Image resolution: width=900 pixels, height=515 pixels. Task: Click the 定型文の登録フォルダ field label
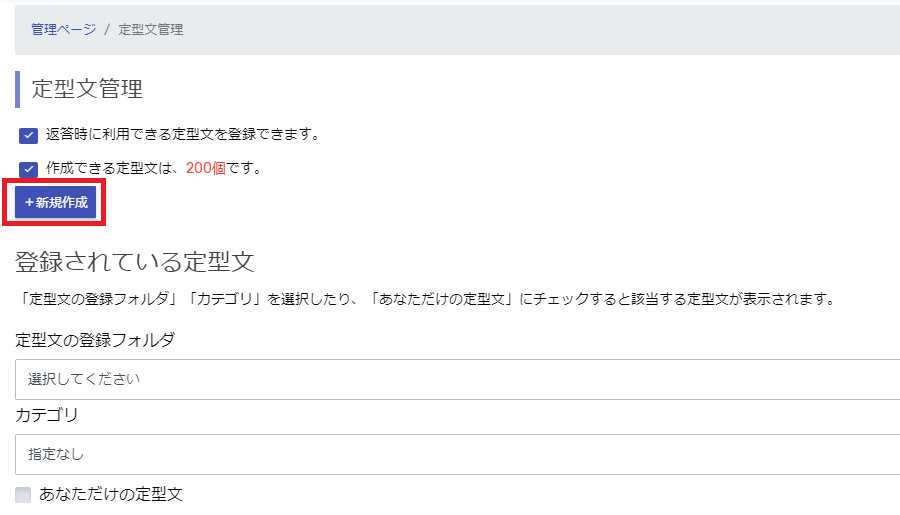point(95,340)
